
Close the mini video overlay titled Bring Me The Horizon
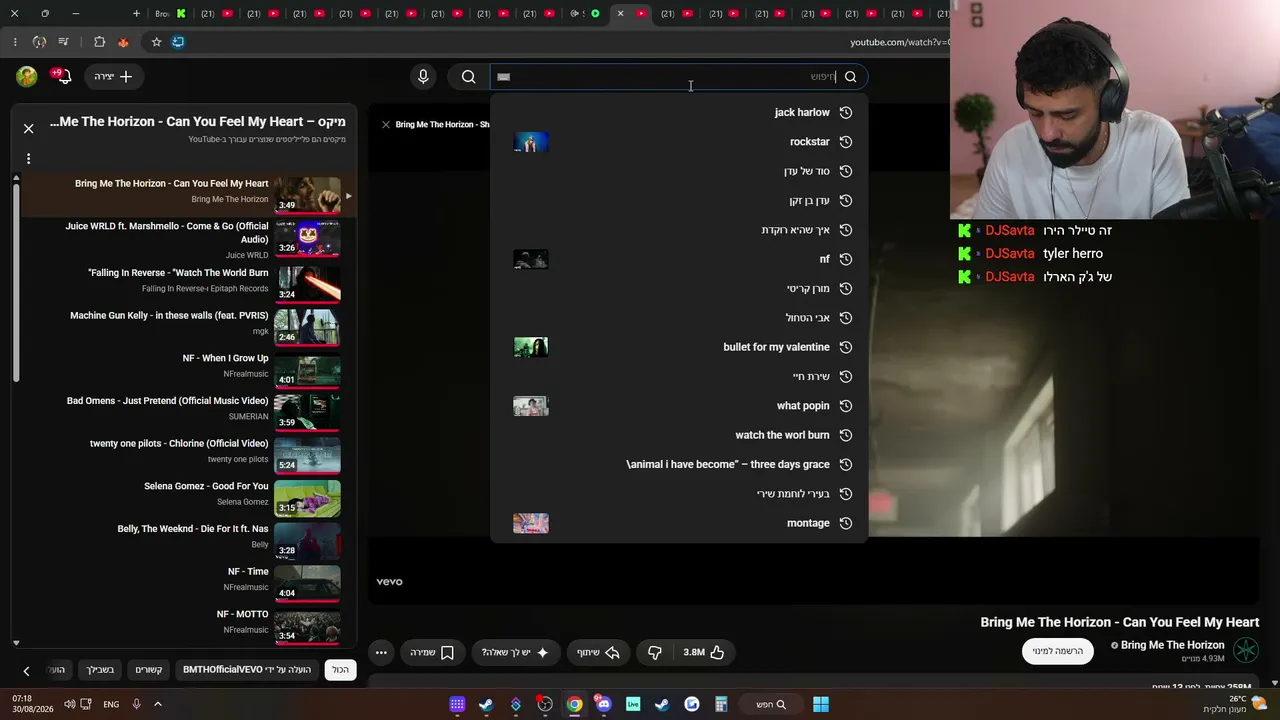[x=386, y=124]
